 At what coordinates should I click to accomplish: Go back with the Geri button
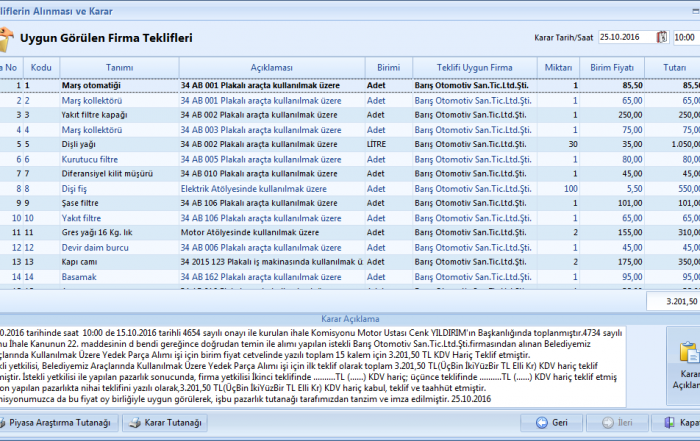[552, 423]
